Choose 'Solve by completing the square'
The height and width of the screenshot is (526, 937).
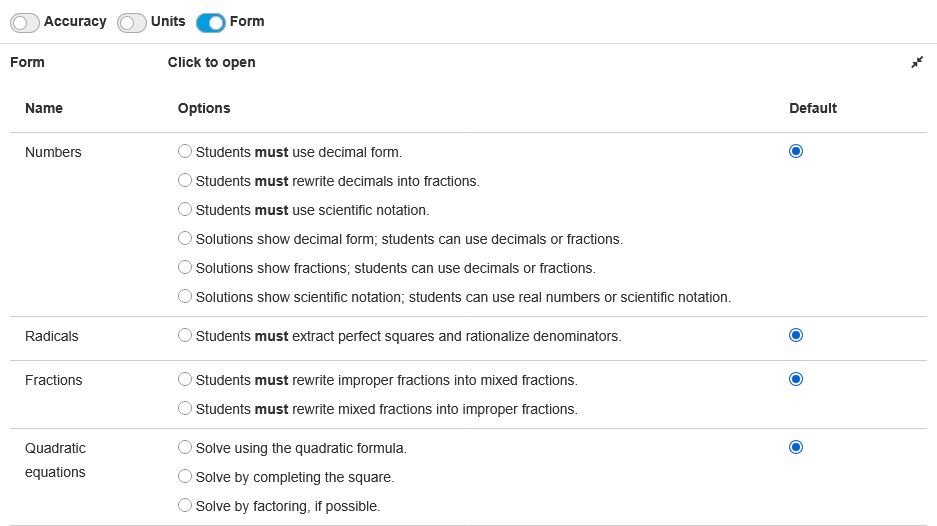184,477
